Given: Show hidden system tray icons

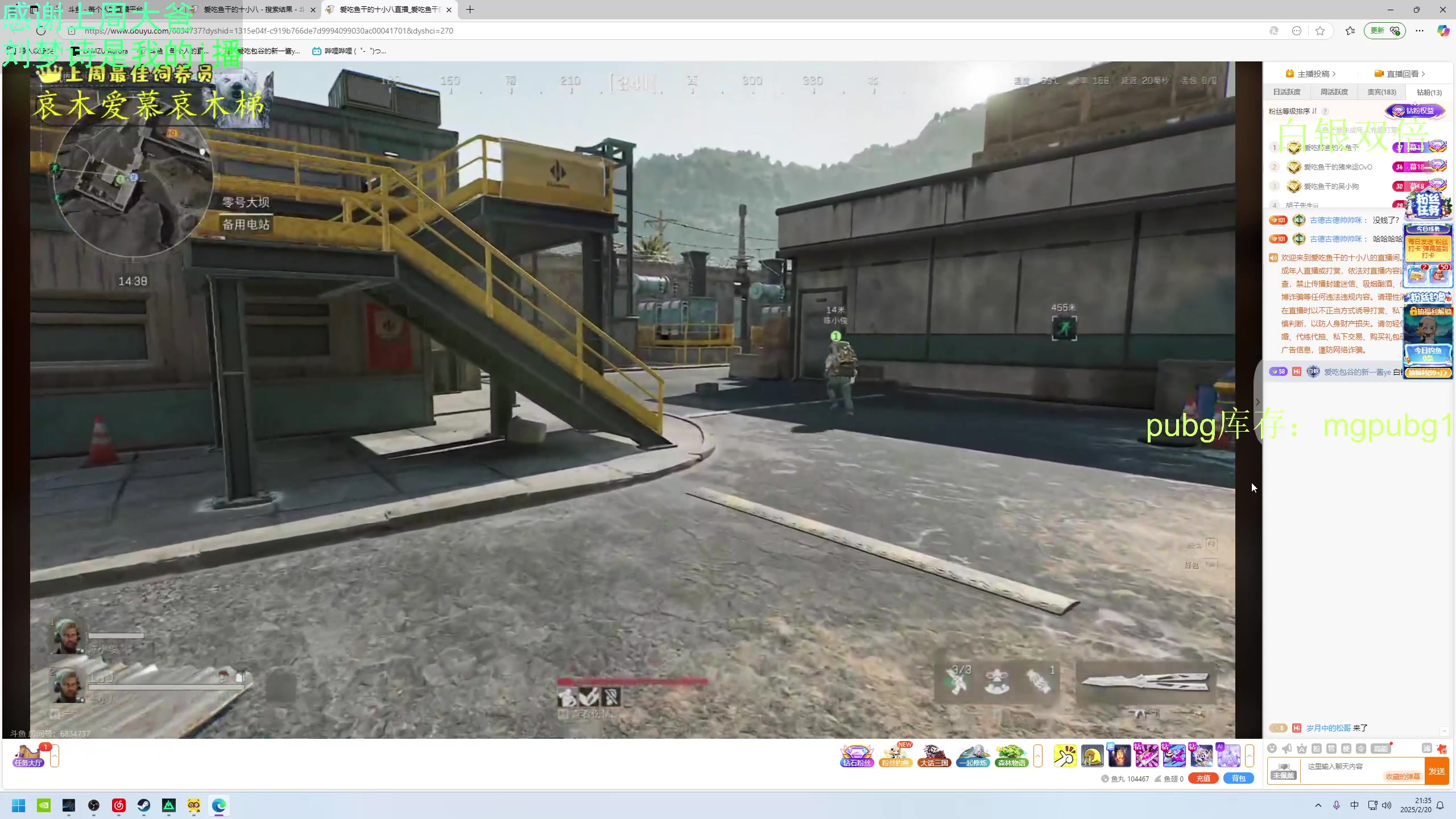Looking at the screenshot, I should click(1318, 805).
